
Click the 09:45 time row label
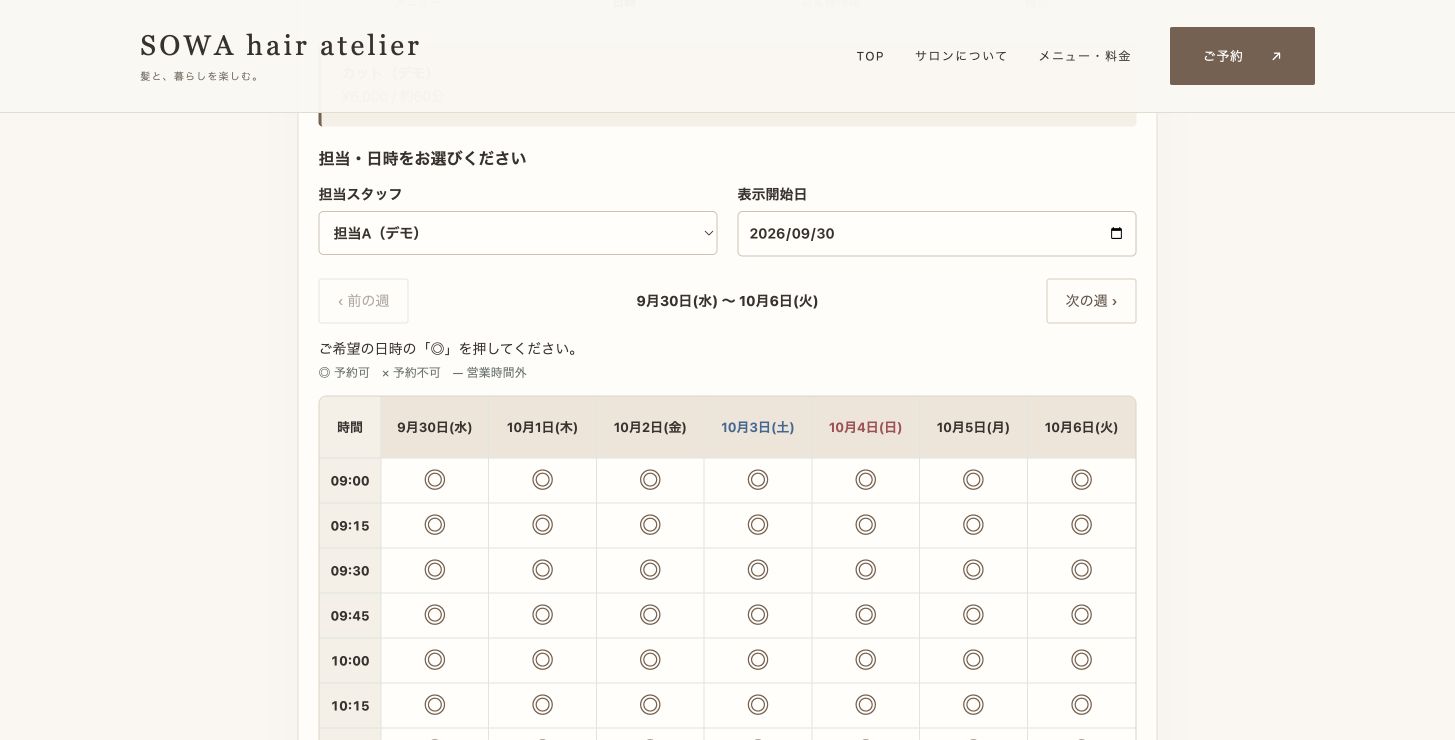click(350, 616)
